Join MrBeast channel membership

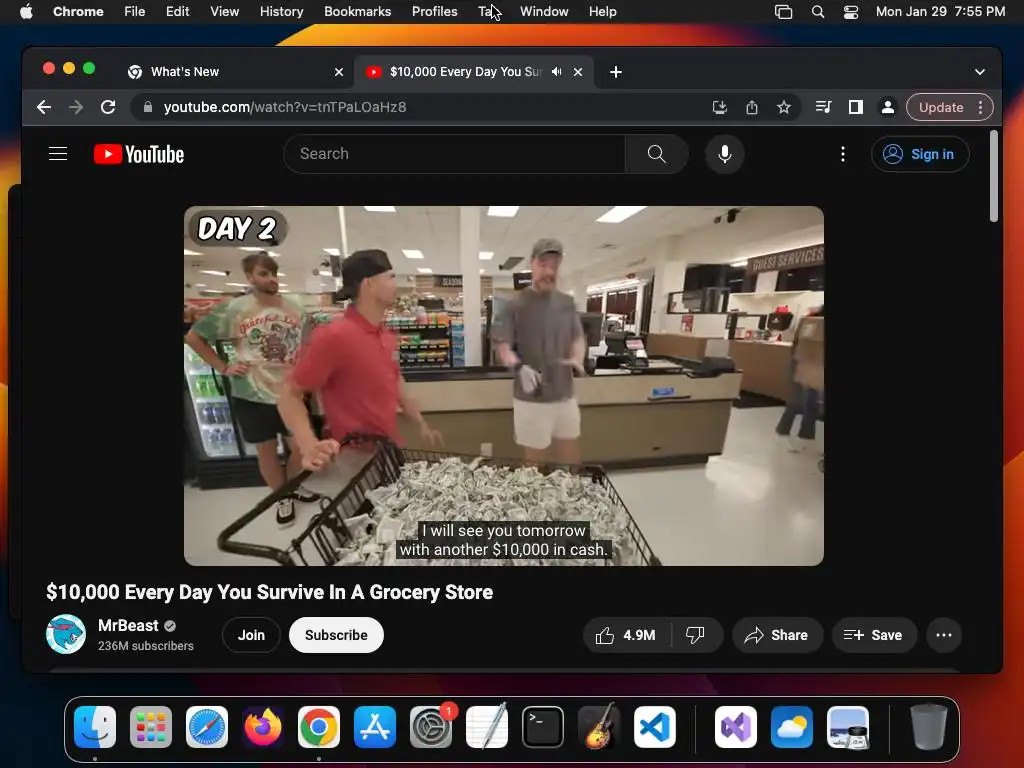click(x=251, y=635)
